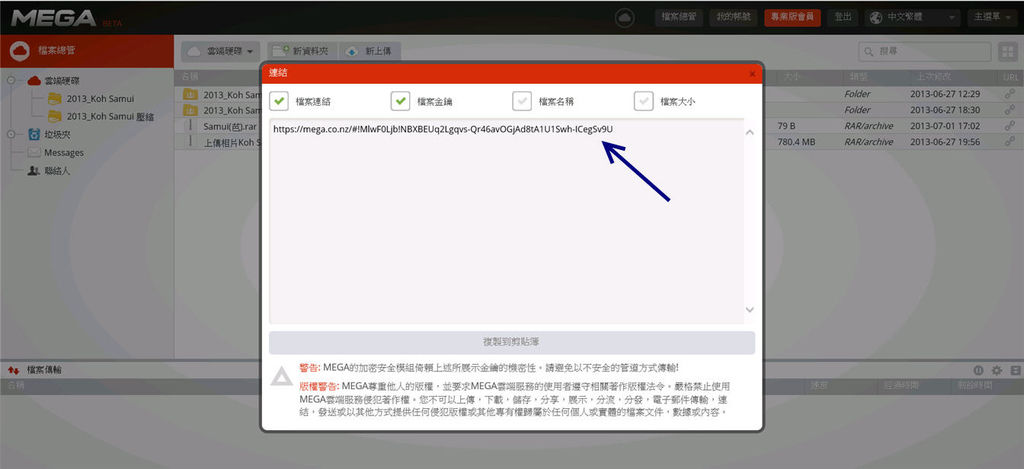Viewport: 1024px width, 469px height.
Task: Click the red cloud icon in sidebar header
Action: (20, 50)
